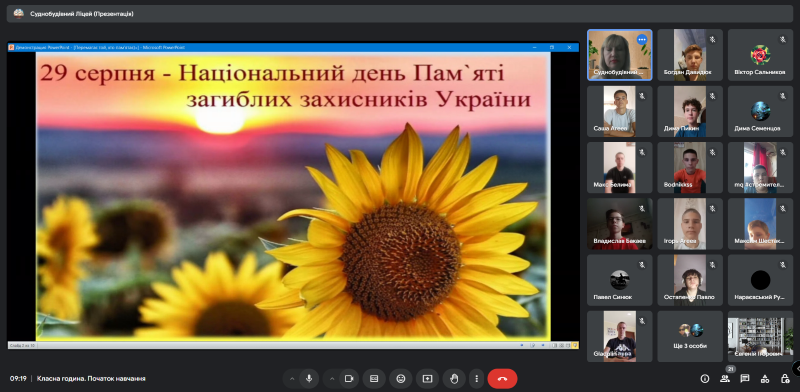Click muted mic icon on Ігорь Агеев tile
The width and height of the screenshot is (800, 392).
click(712, 208)
